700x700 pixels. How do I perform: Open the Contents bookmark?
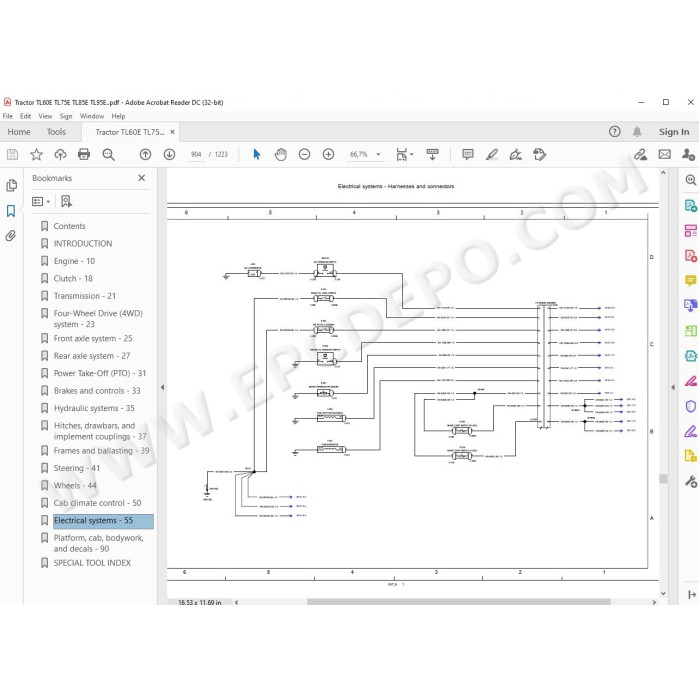69,226
